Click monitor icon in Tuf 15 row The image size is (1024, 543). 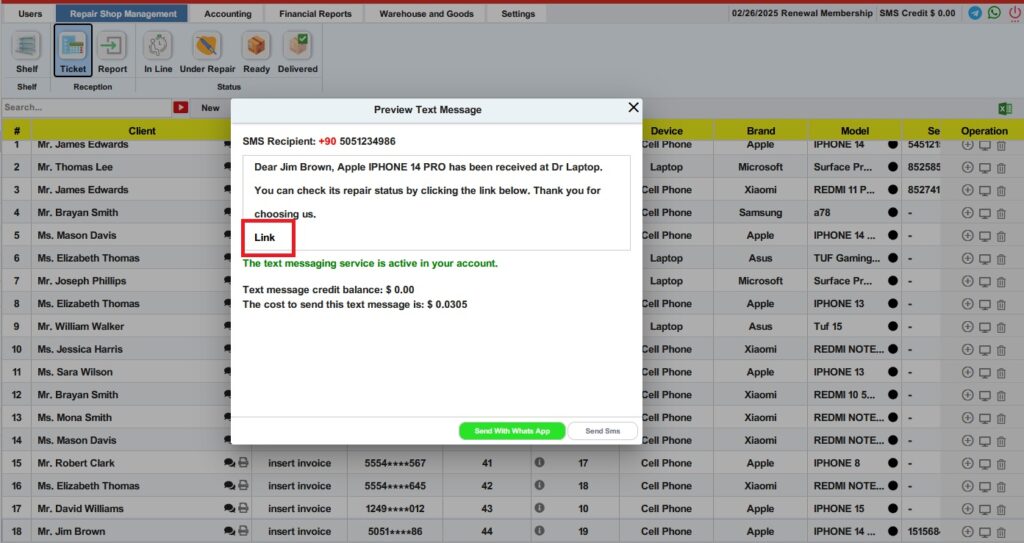tap(985, 327)
